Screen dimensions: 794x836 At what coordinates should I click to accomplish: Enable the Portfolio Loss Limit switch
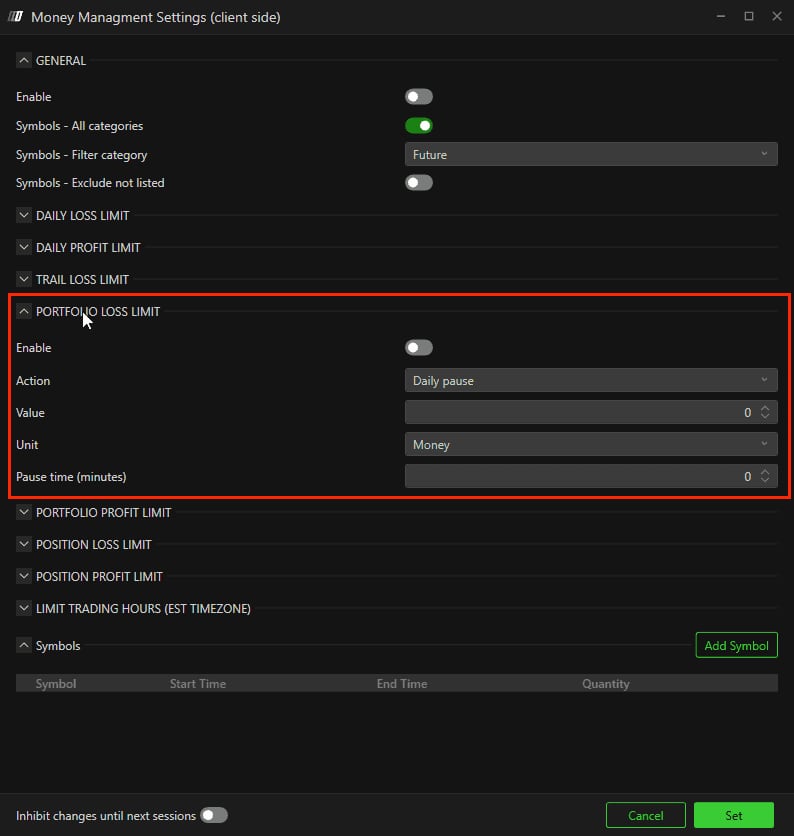click(x=419, y=348)
